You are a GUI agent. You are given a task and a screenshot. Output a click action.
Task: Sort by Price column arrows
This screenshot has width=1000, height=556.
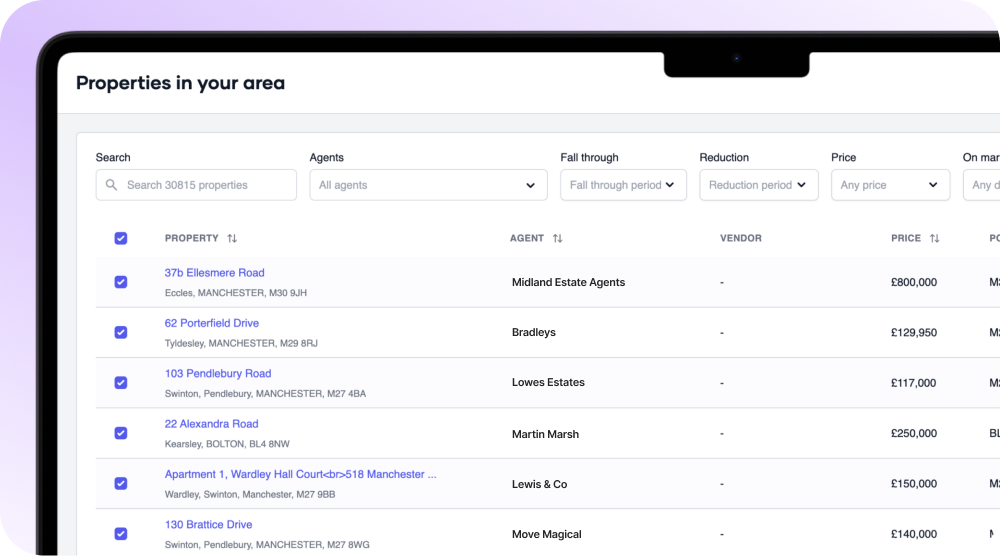934,238
